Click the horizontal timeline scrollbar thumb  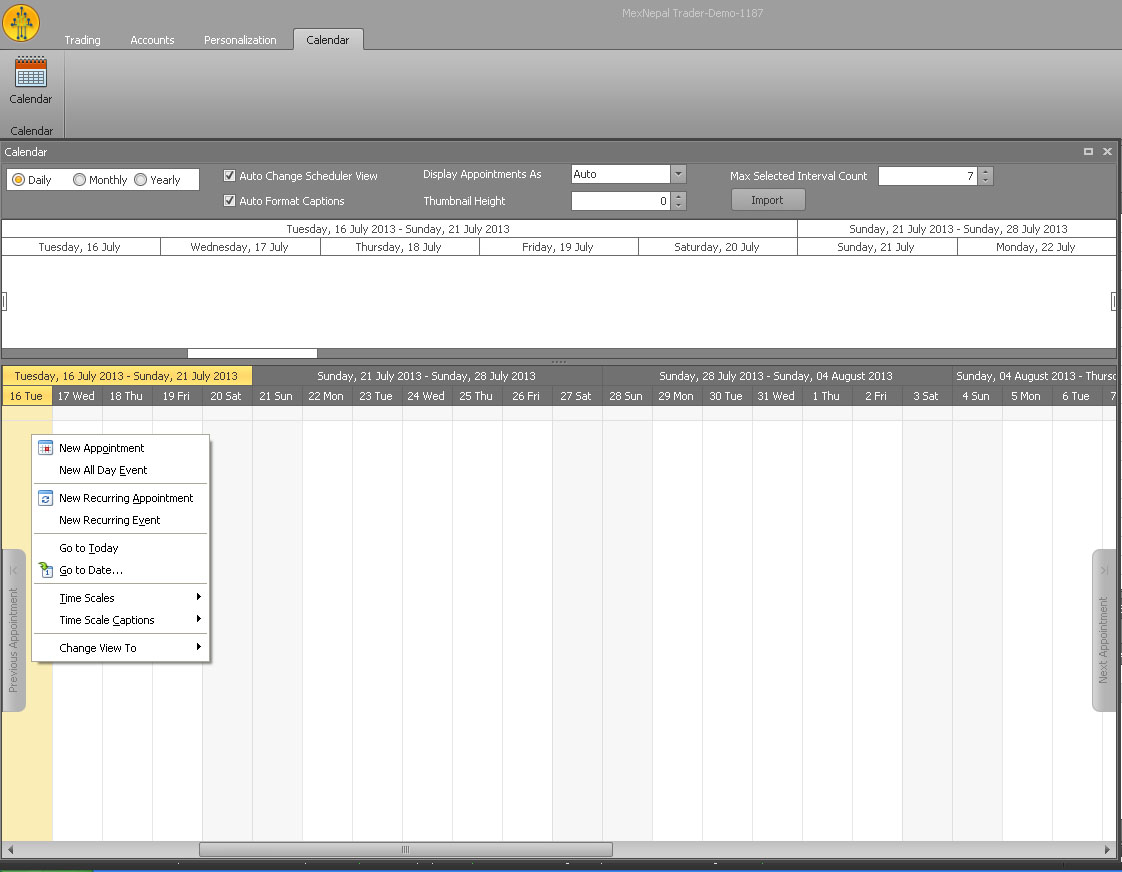pyautogui.click(x=405, y=849)
